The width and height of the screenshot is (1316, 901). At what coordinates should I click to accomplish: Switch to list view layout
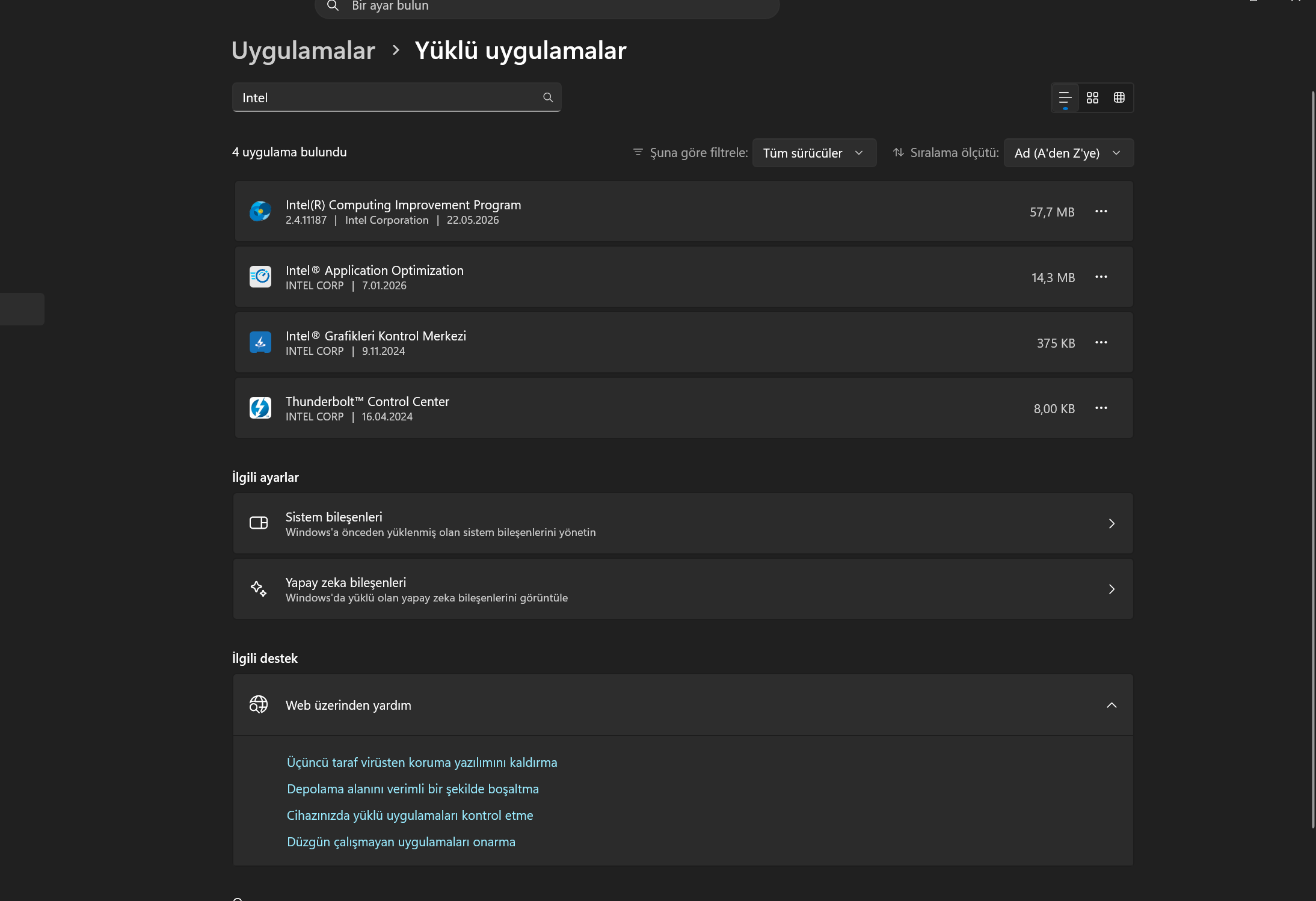tap(1065, 97)
